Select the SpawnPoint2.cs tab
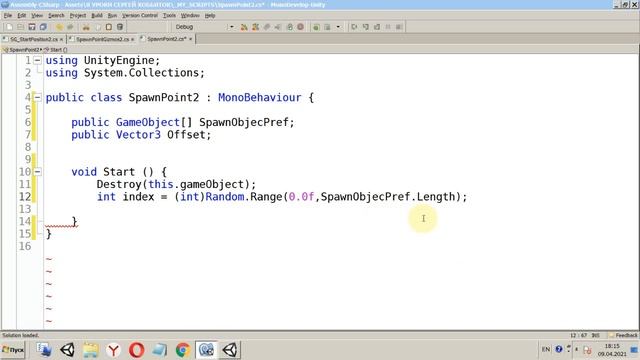Viewport: 640px width, 360px height. tap(167, 39)
